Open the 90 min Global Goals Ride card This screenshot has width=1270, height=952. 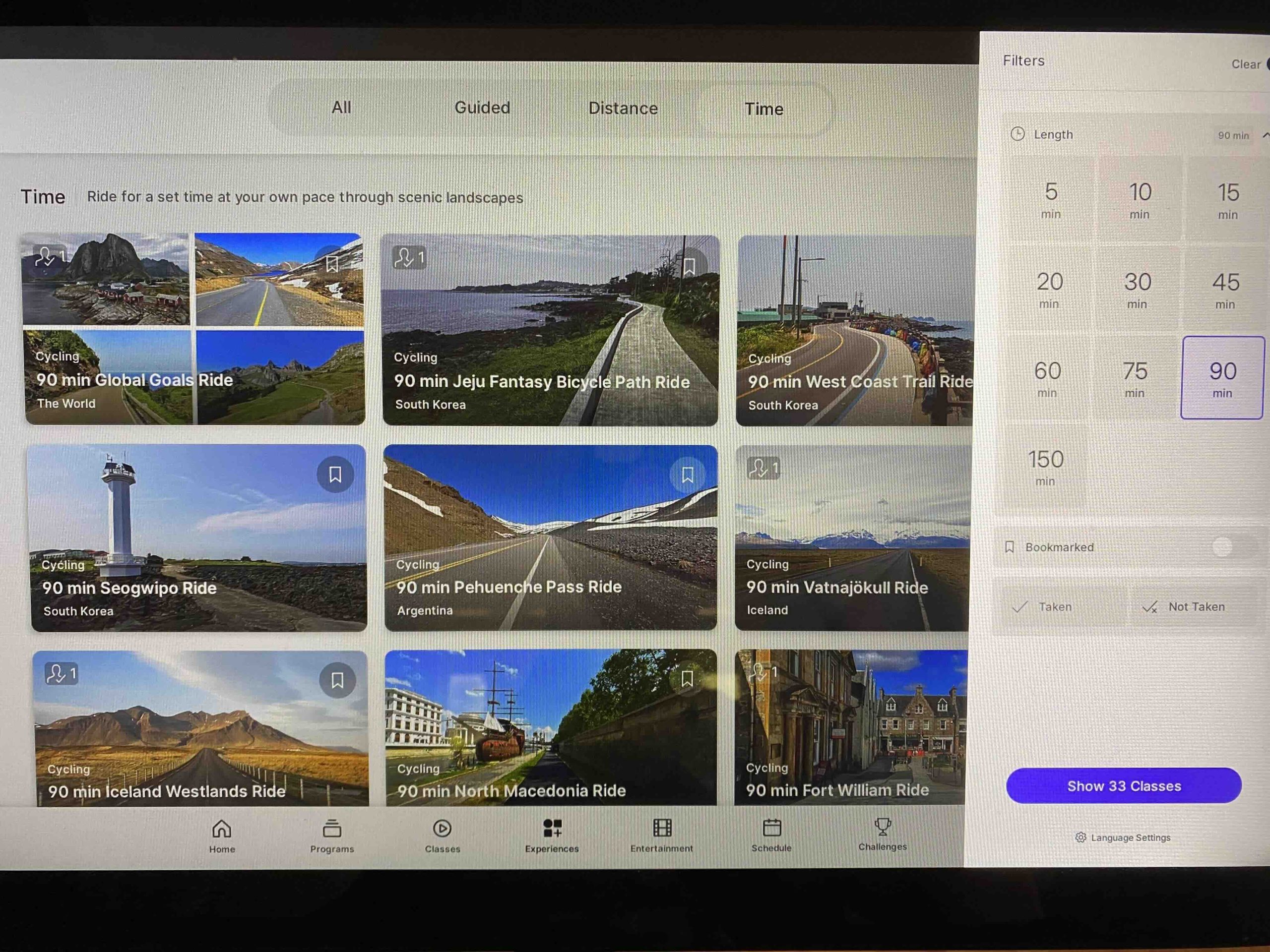pyautogui.click(x=193, y=329)
